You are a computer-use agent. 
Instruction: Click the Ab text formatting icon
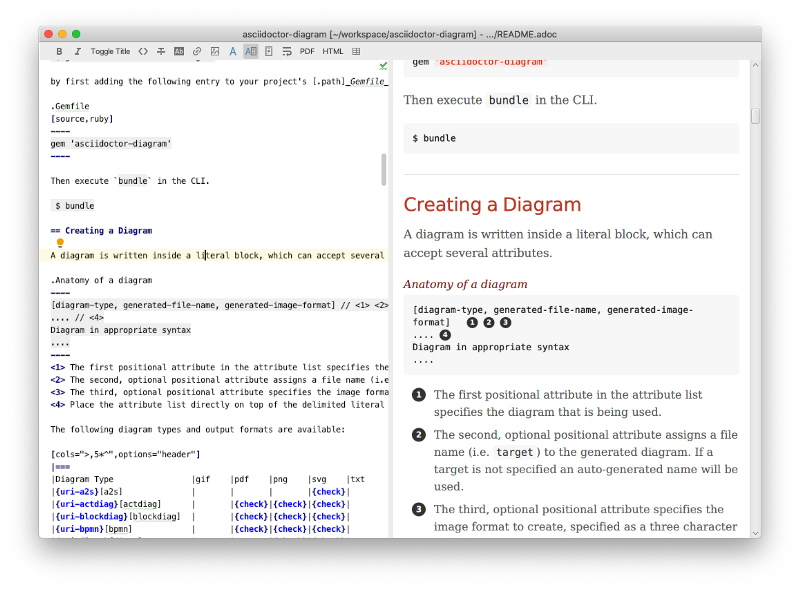(x=180, y=51)
